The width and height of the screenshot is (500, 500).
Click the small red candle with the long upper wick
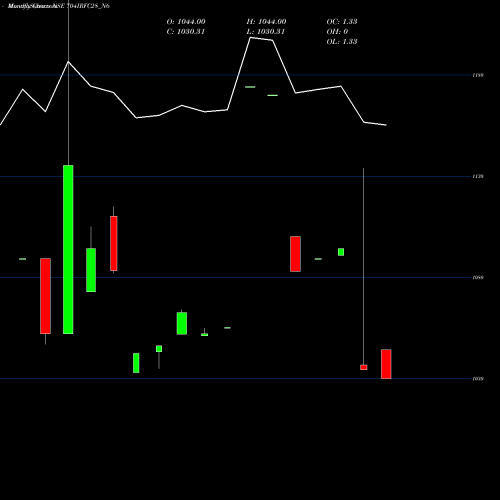tap(364, 367)
